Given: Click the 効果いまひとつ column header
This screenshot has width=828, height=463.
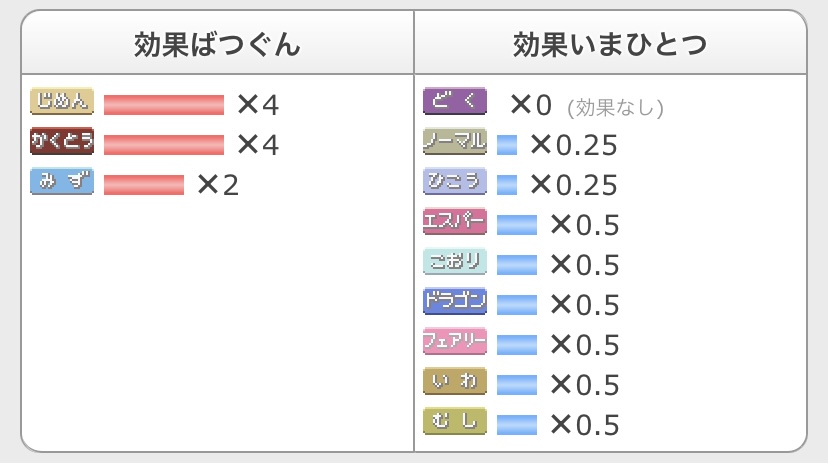Looking at the screenshot, I should [x=610, y=45].
